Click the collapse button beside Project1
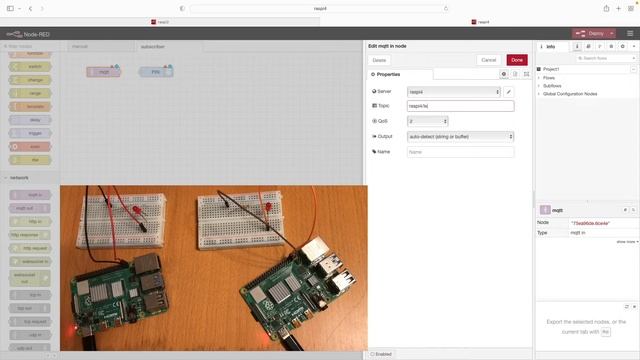 (633, 69)
